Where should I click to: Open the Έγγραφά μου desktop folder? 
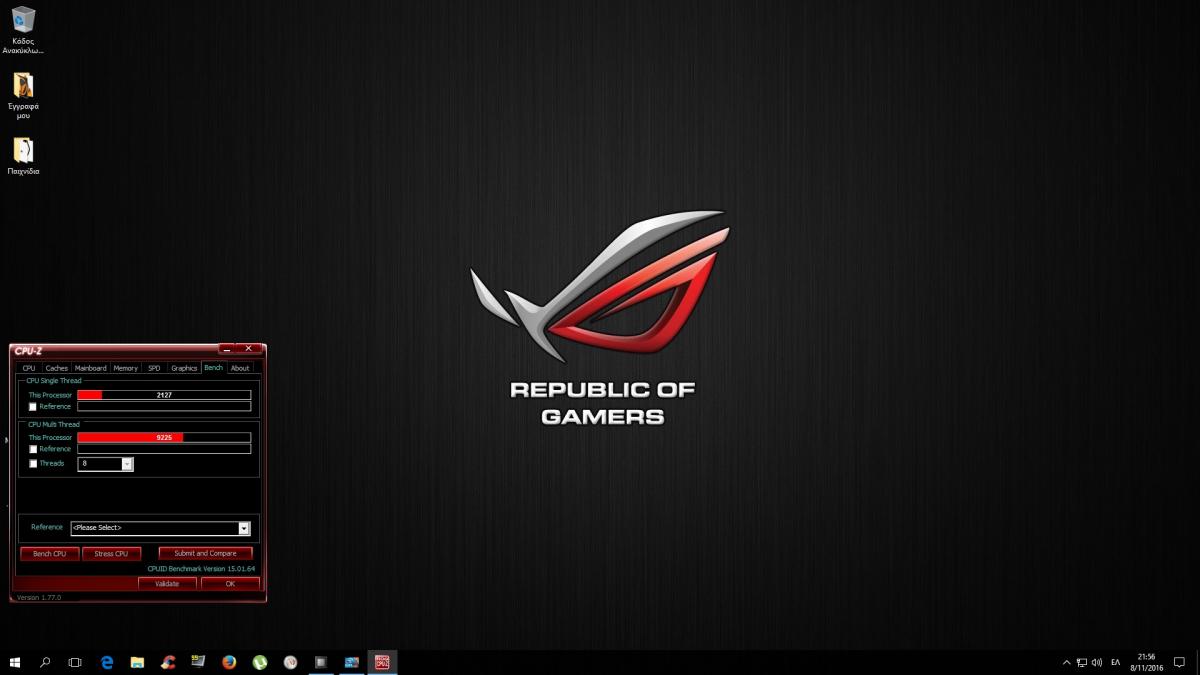[23, 95]
